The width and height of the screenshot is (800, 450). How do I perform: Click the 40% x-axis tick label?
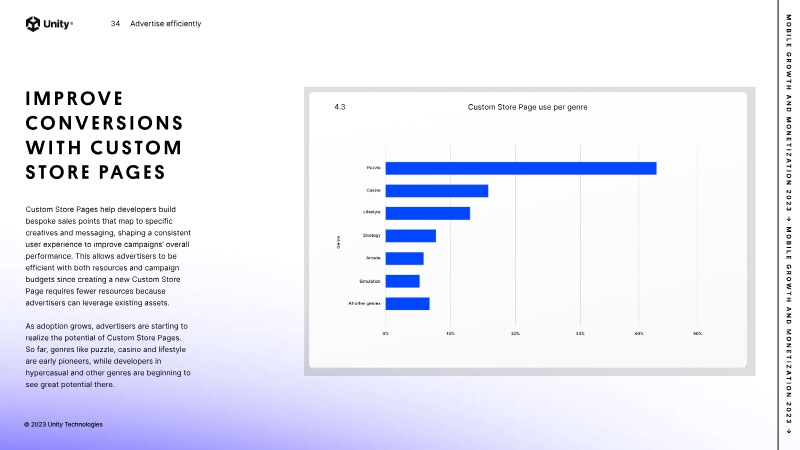click(x=639, y=333)
